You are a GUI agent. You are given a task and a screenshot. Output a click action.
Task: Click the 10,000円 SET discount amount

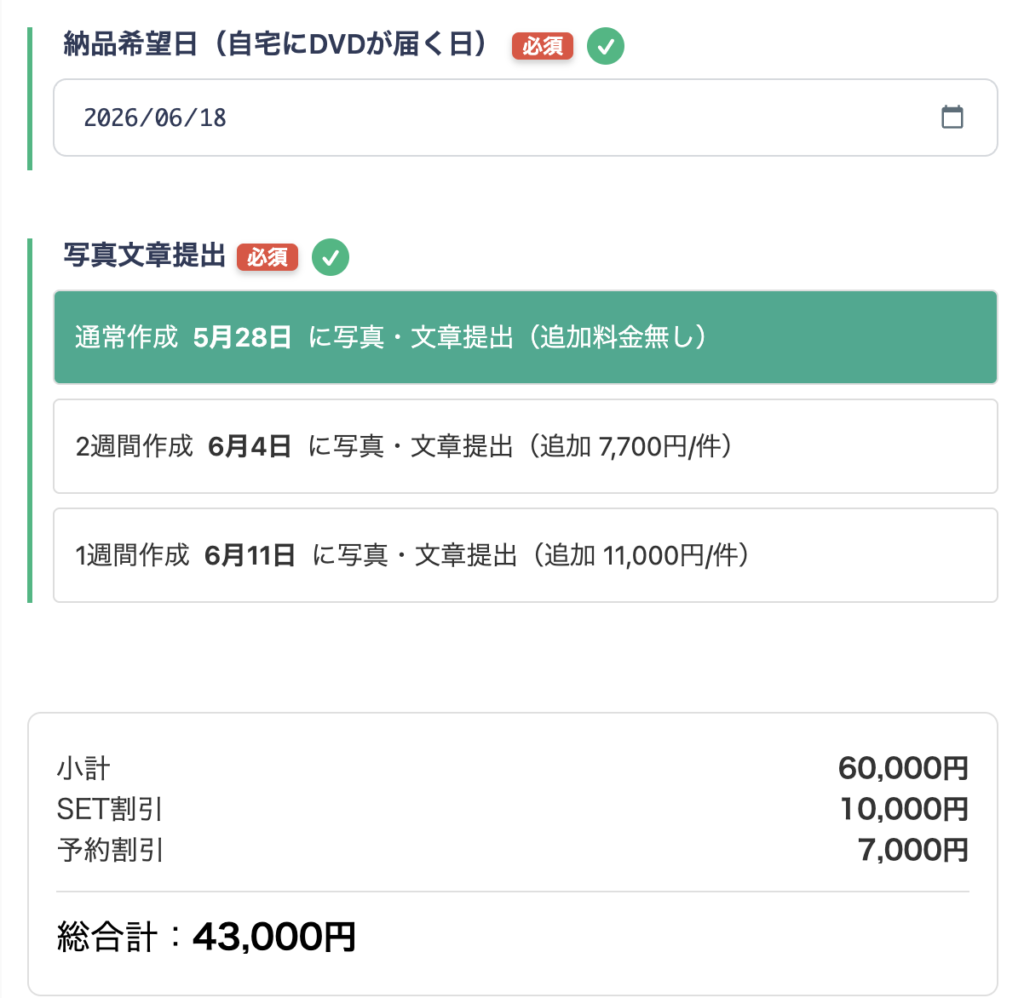coord(904,809)
